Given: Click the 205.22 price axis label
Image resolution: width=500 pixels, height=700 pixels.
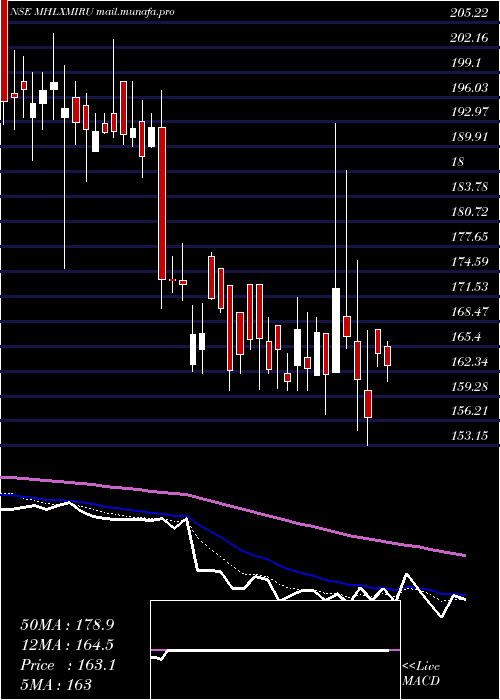Looking at the screenshot, I should click(469, 13).
